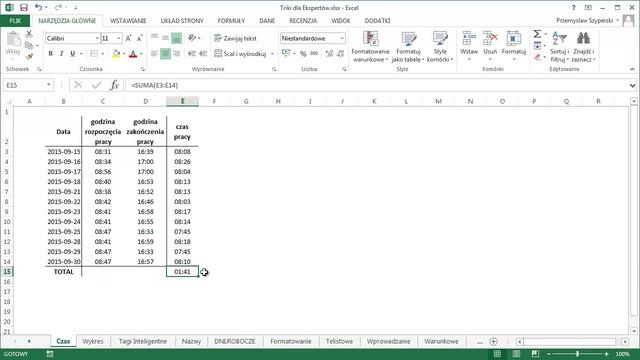Click the Redo arrow icon
Image resolution: width=640 pixels, height=360 pixels.
pos(58,7)
